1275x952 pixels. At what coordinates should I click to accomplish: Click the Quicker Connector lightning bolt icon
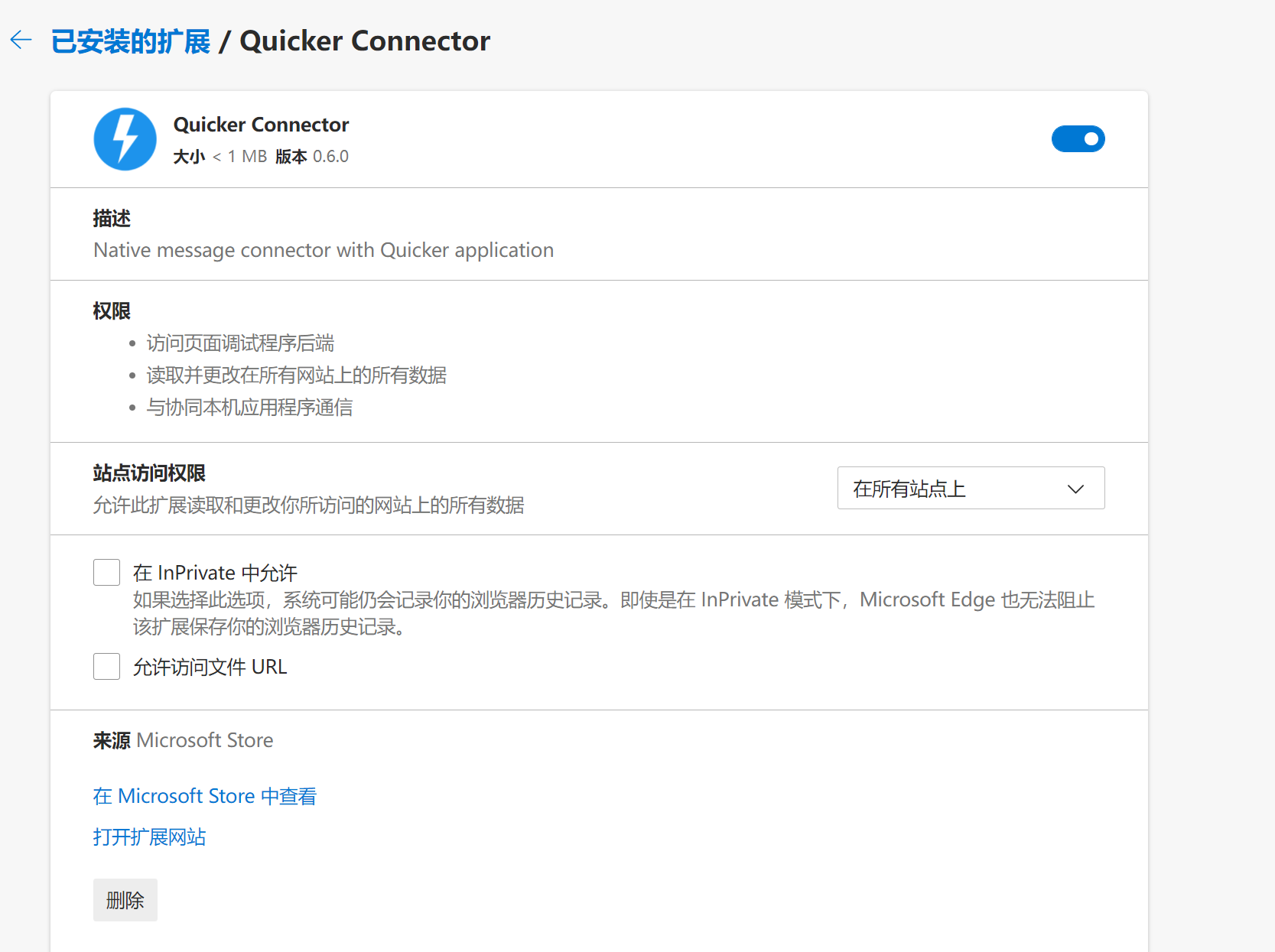(x=125, y=139)
